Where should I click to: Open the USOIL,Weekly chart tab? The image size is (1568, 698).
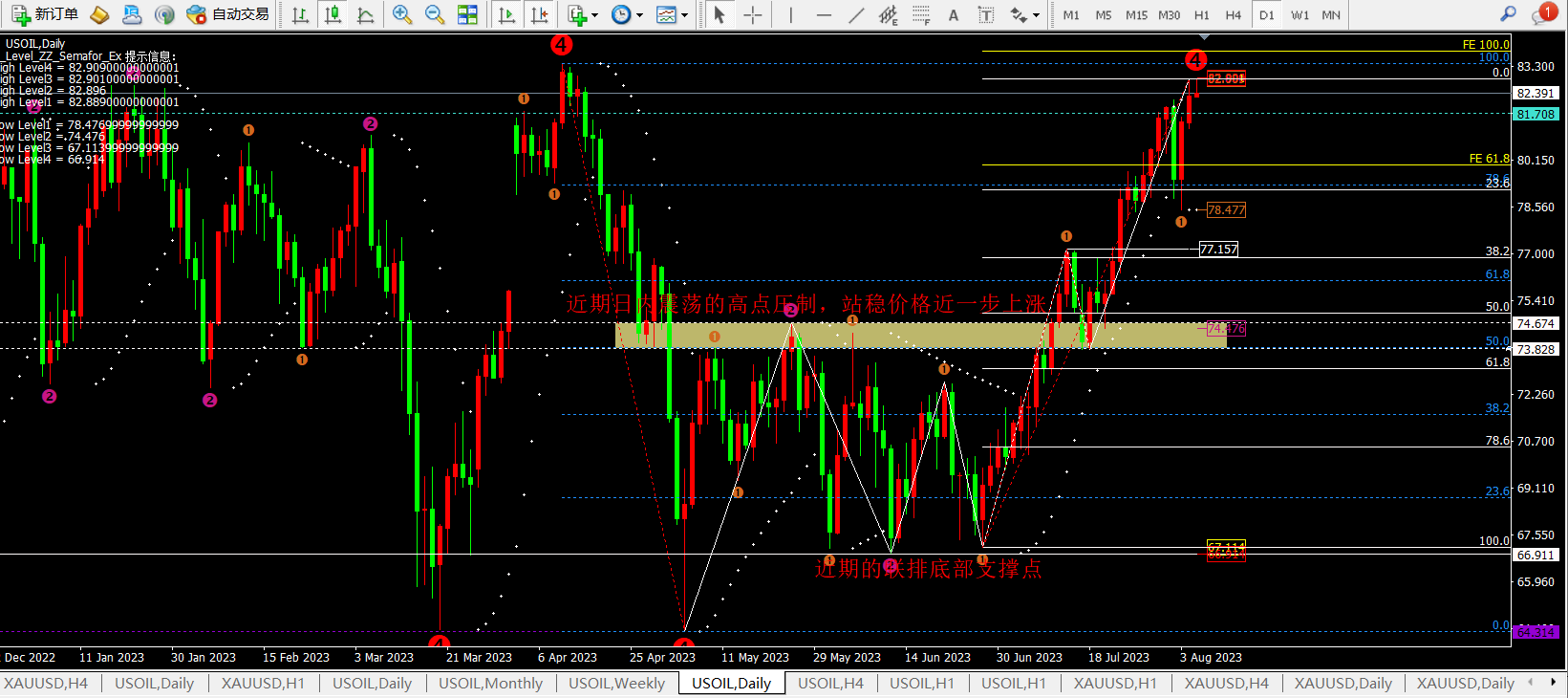pyautogui.click(x=616, y=683)
